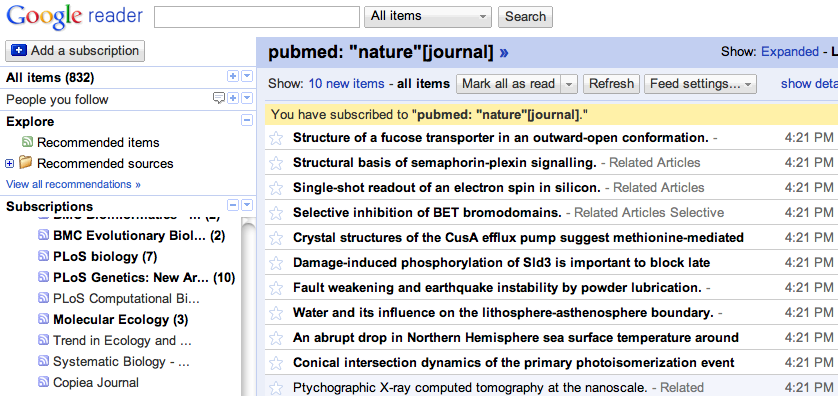Open View all recommendations link
This screenshot has height=396, width=838.
coord(73,184)
